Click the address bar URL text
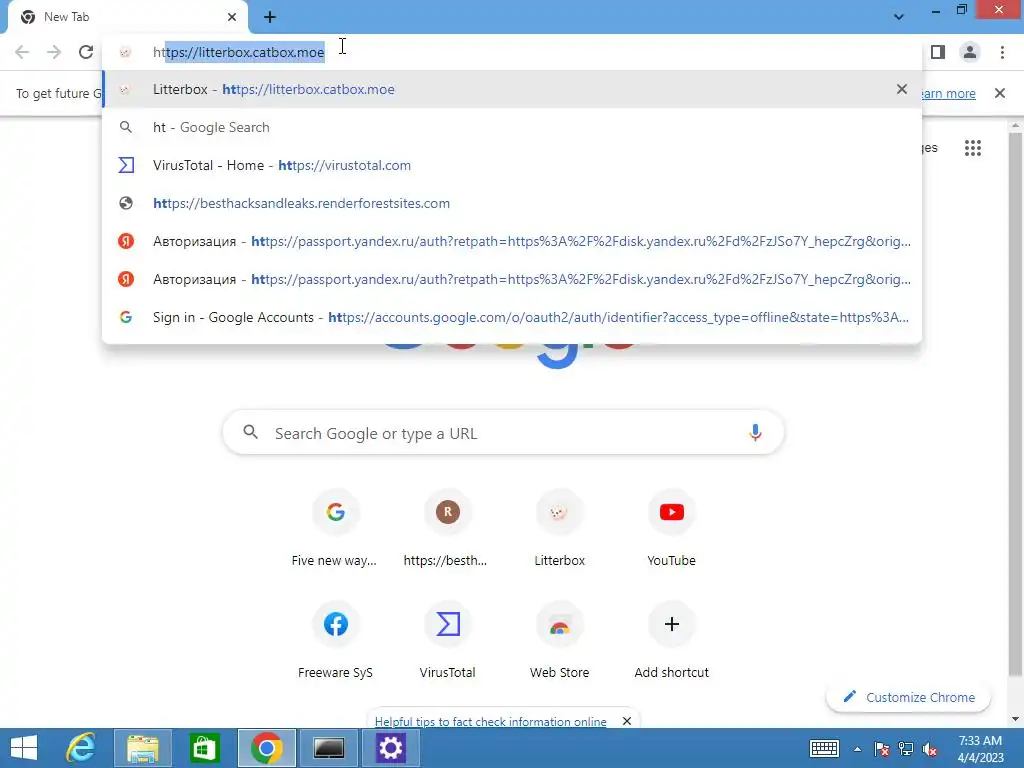 [x=238, y=52]
